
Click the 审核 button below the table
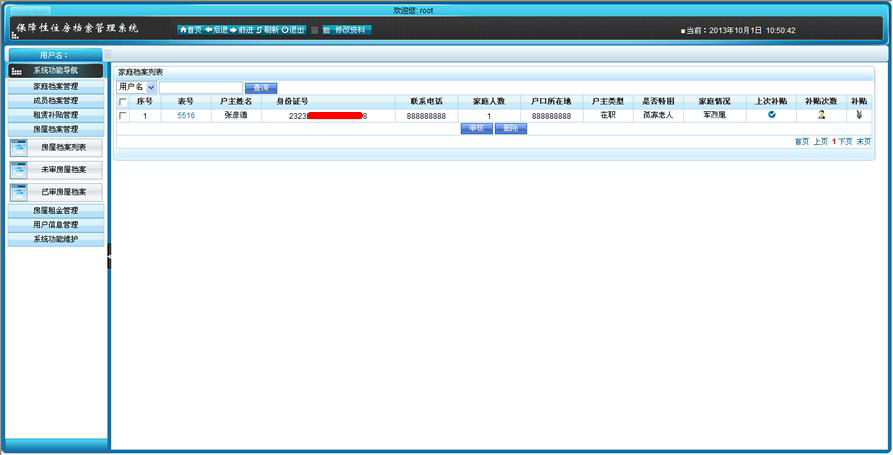[x=476, y=129]
